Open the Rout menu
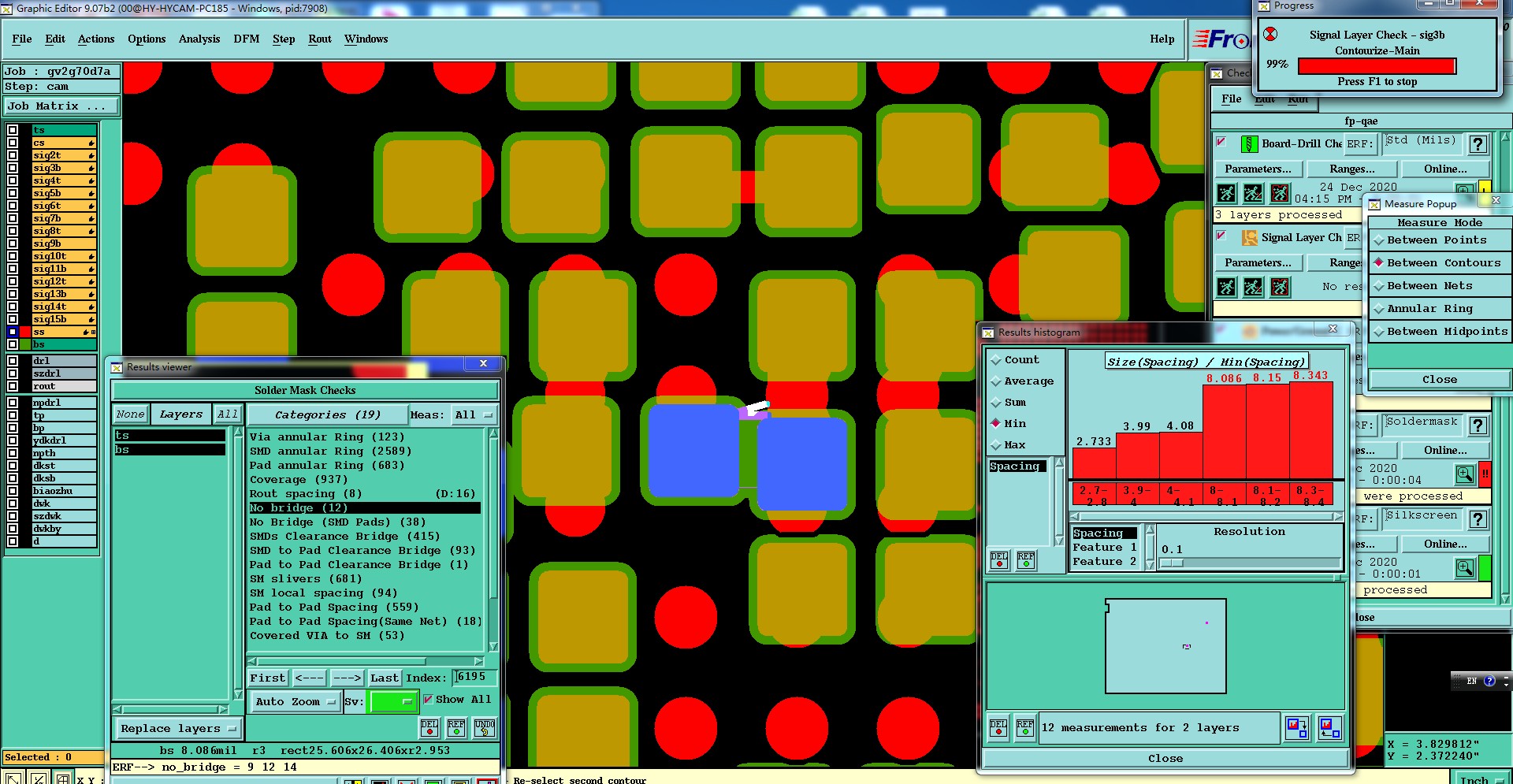Screen dimensions: 1513x784 click(x=320, y=39)
